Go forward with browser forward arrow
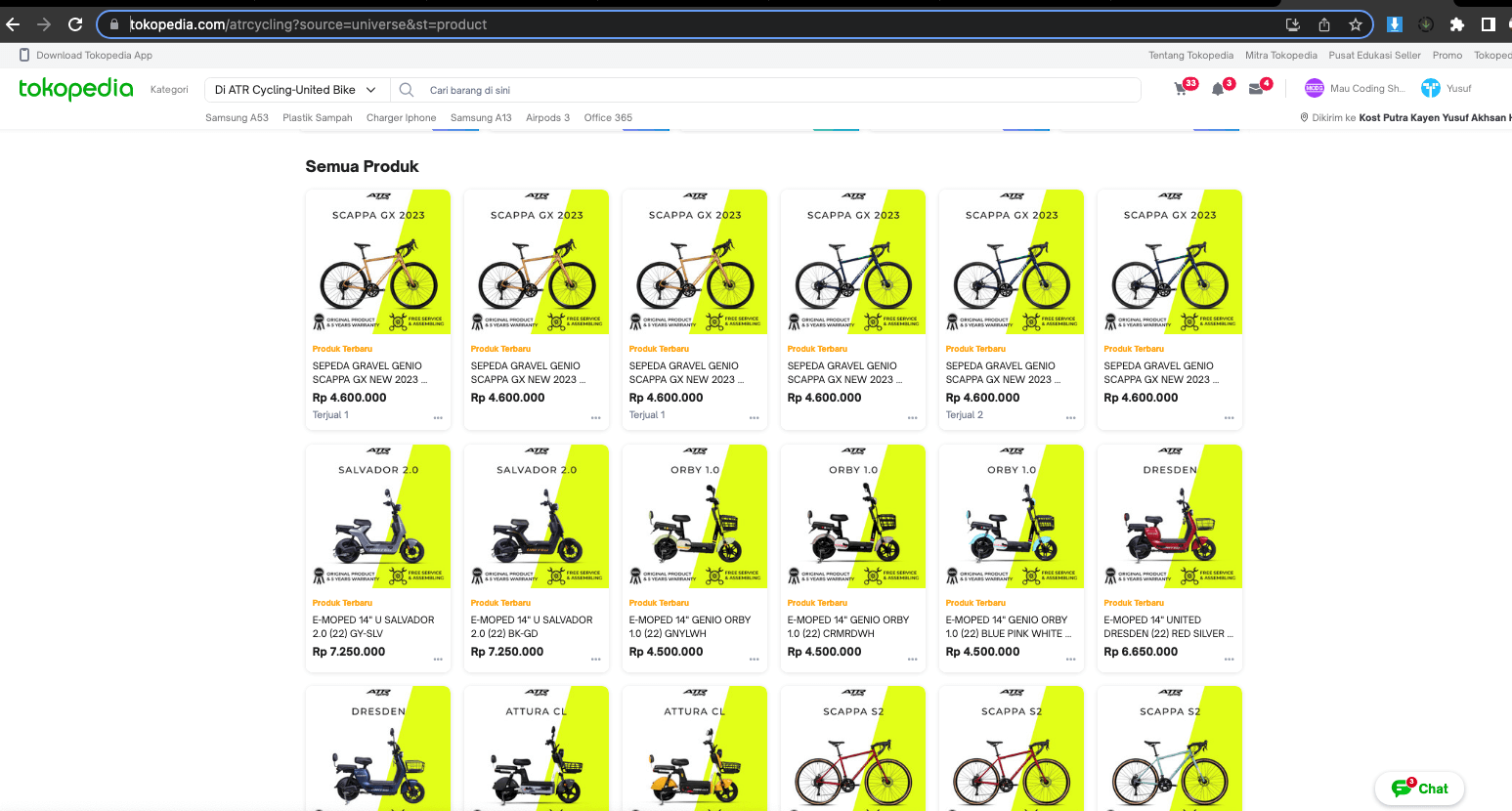This screenshot has width=1512, height=811. (44, 24)
